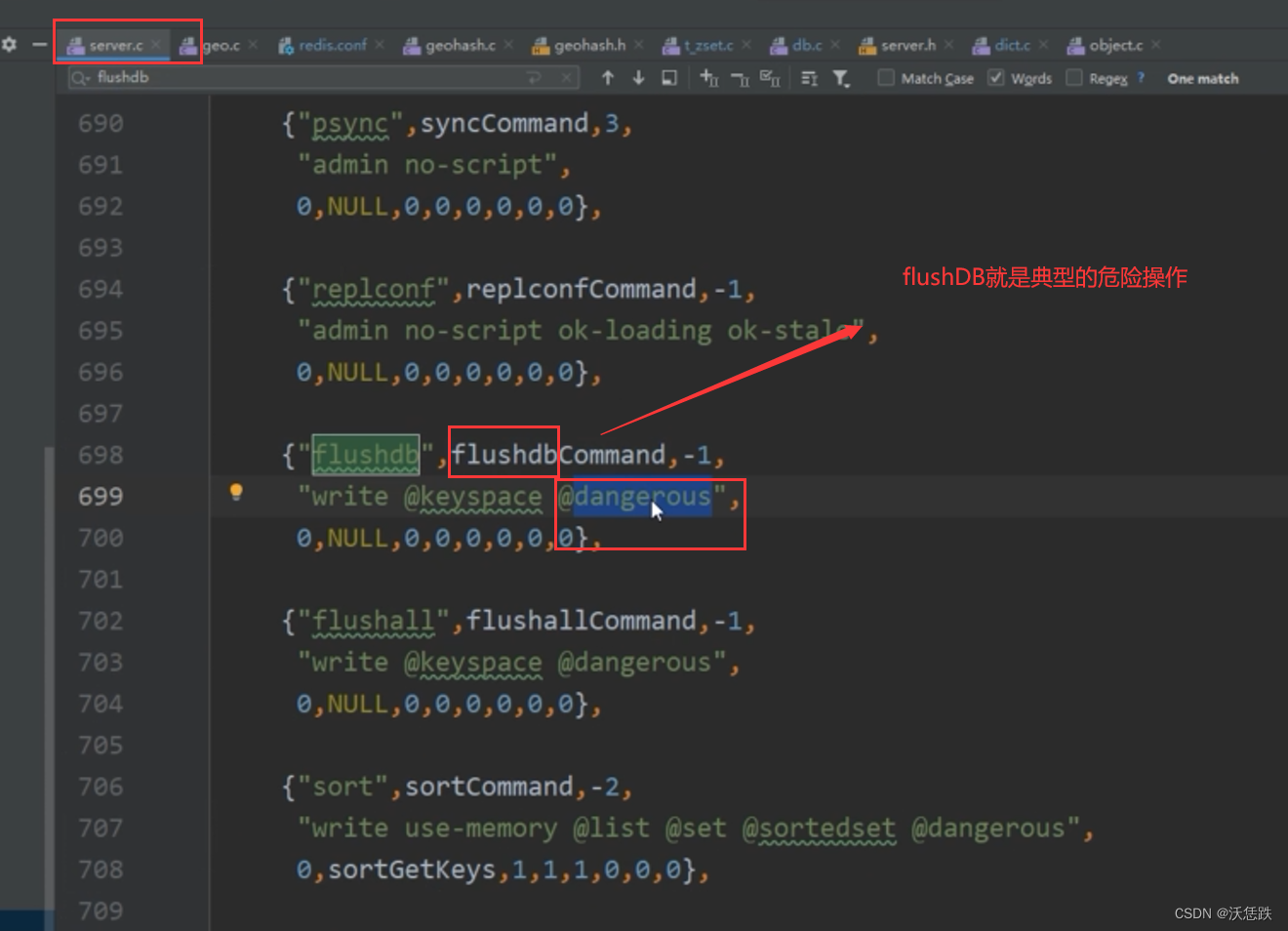Go to previous search occurrence

pyautogui.click(x=608, y=77)
